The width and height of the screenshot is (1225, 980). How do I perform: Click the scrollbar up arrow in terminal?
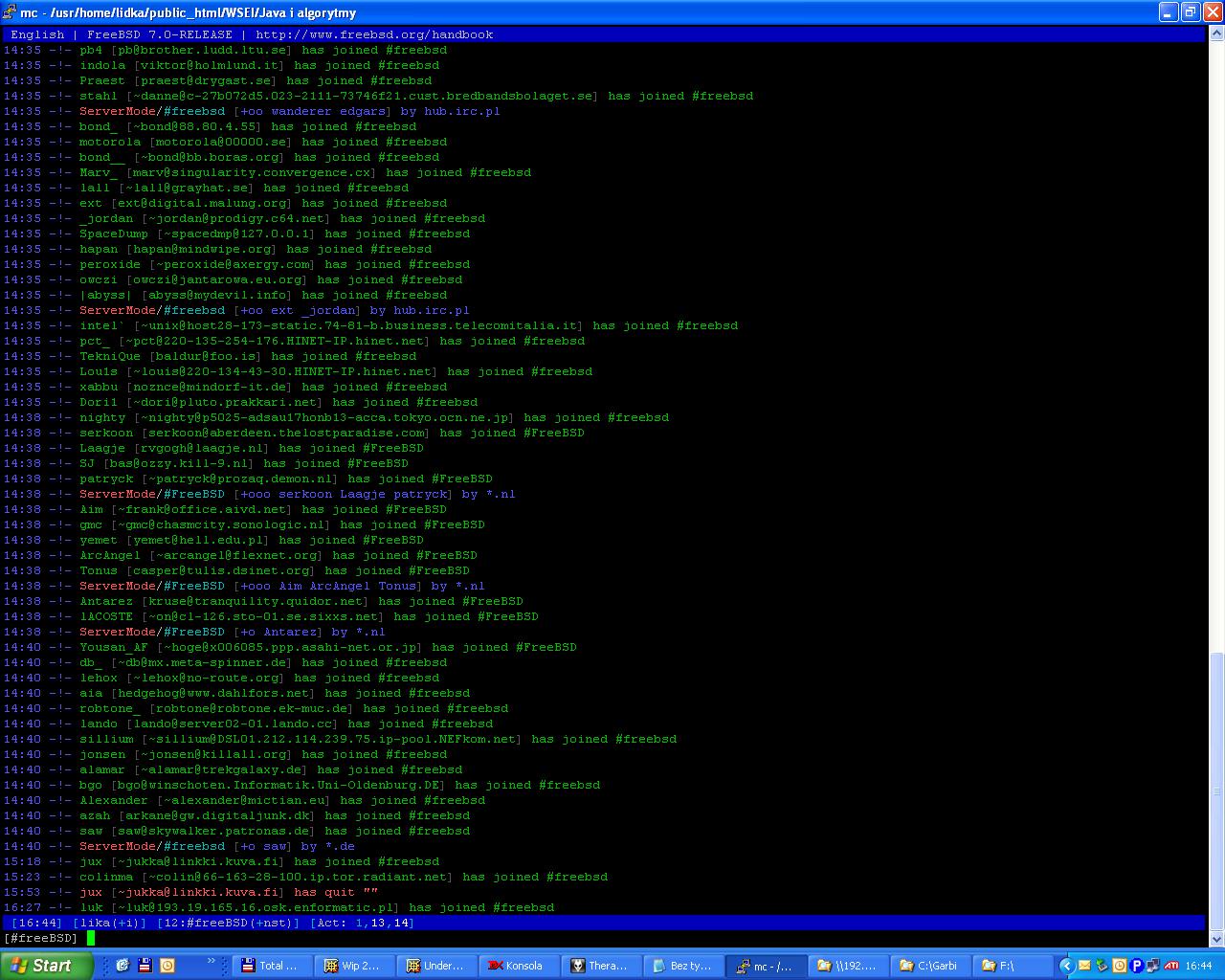[1216, 34]
